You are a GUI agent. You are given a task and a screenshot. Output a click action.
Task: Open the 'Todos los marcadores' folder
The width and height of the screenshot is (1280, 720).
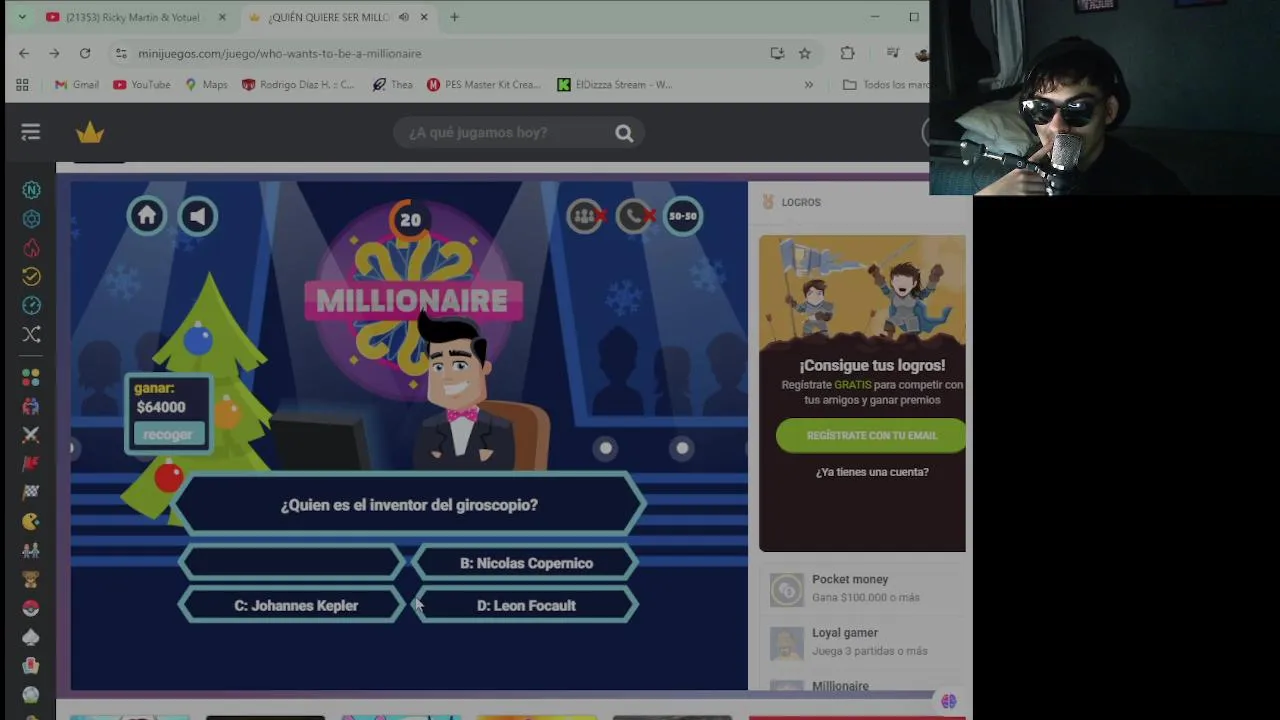(x=886, y=85)
